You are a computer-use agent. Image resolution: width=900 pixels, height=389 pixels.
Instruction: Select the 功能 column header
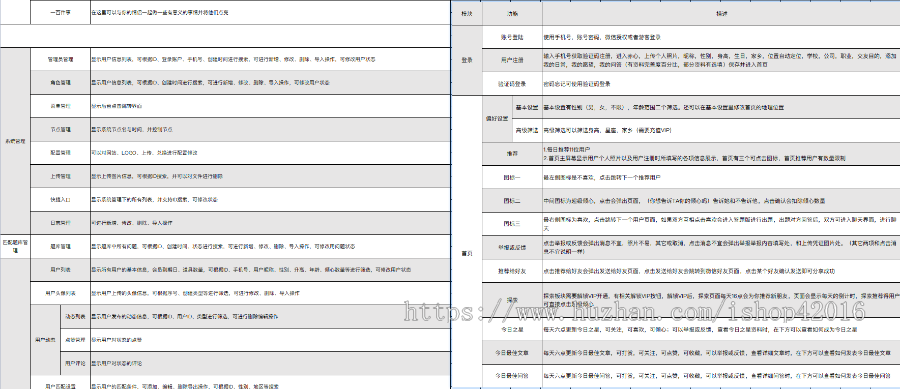(x=512, y=14)
